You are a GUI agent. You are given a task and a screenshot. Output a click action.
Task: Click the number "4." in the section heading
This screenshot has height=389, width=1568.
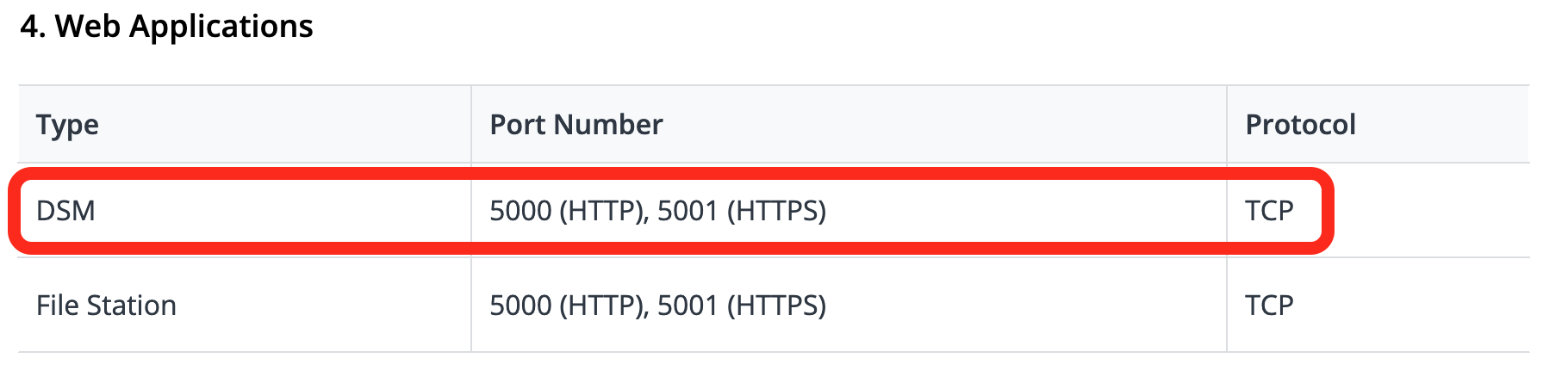33,27
